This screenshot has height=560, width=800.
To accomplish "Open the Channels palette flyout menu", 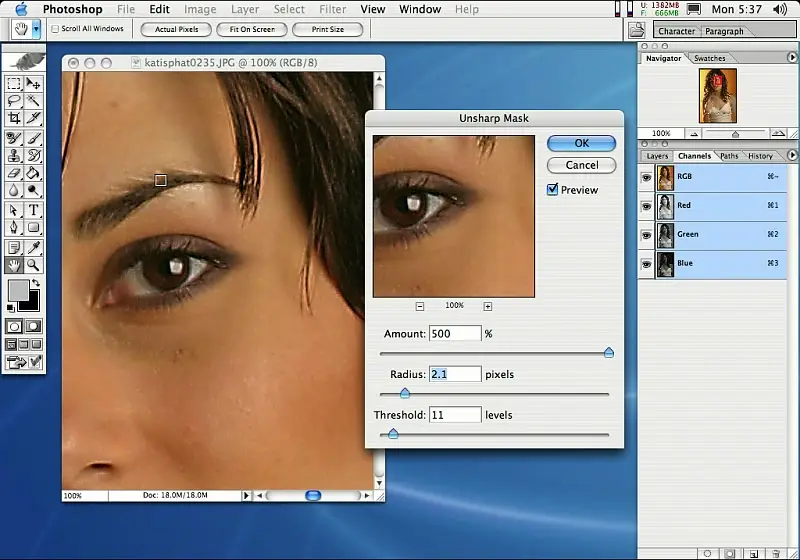I will pos(792,155).
